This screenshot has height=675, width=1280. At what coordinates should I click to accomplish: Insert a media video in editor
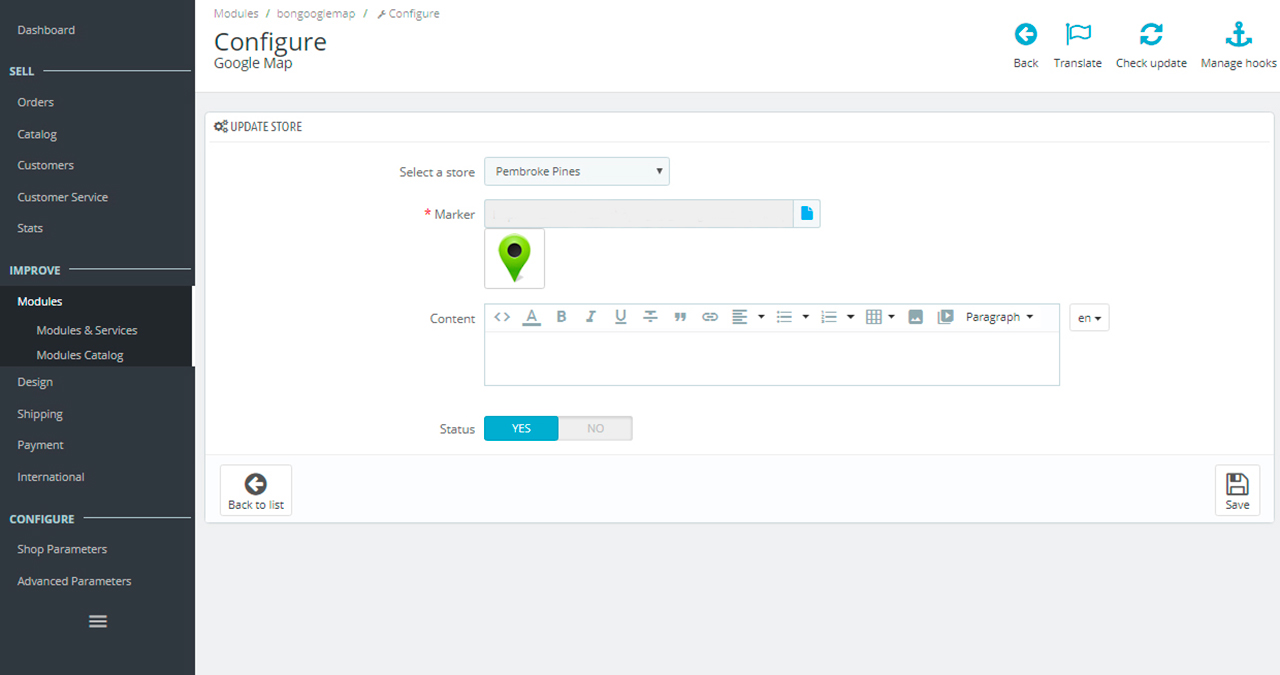click(x=945, y=317)
